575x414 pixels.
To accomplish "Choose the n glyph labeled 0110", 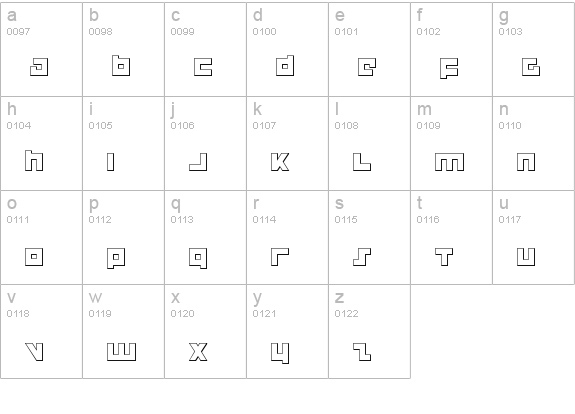I will (x=534, y=143).
